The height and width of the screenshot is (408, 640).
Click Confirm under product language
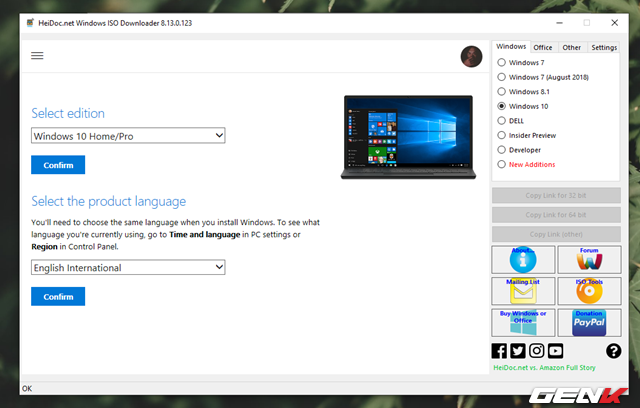58,297
